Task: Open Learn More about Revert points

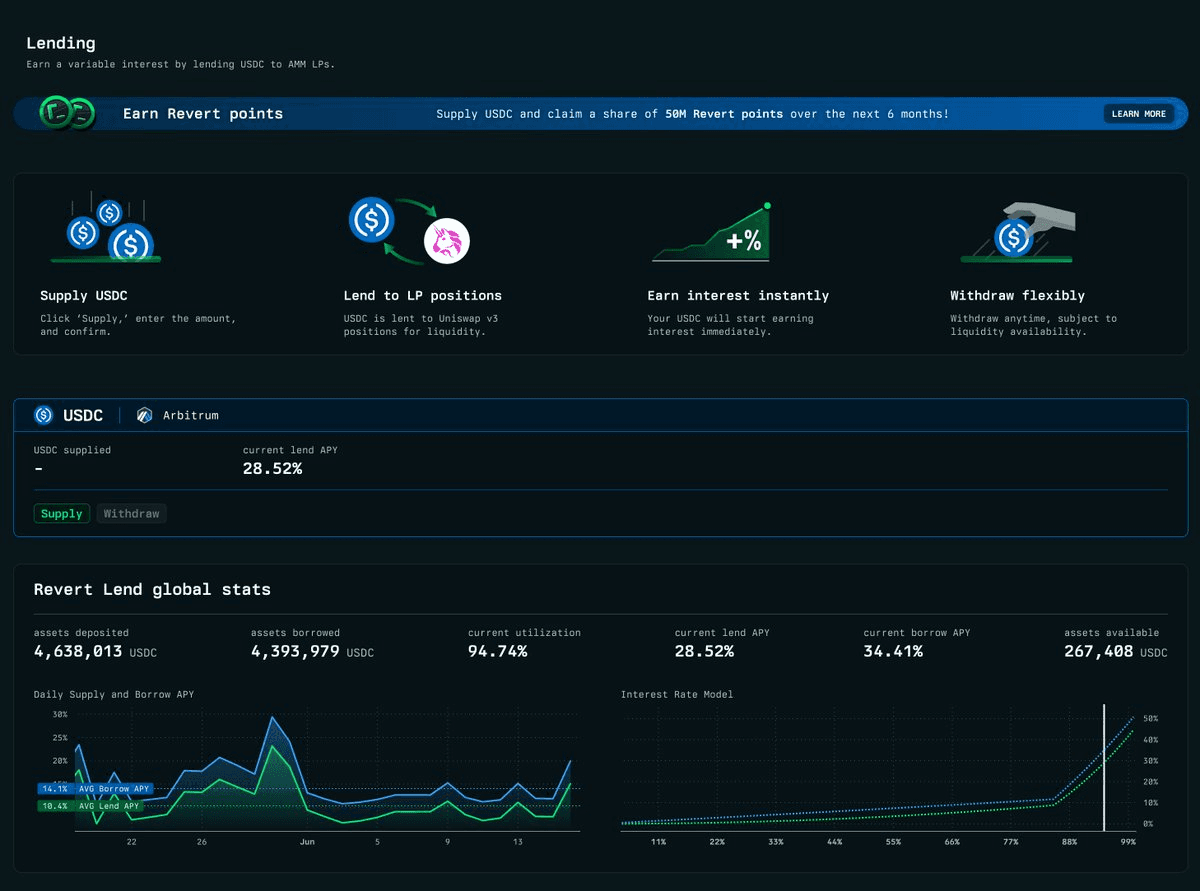Action: (1139, 114)
